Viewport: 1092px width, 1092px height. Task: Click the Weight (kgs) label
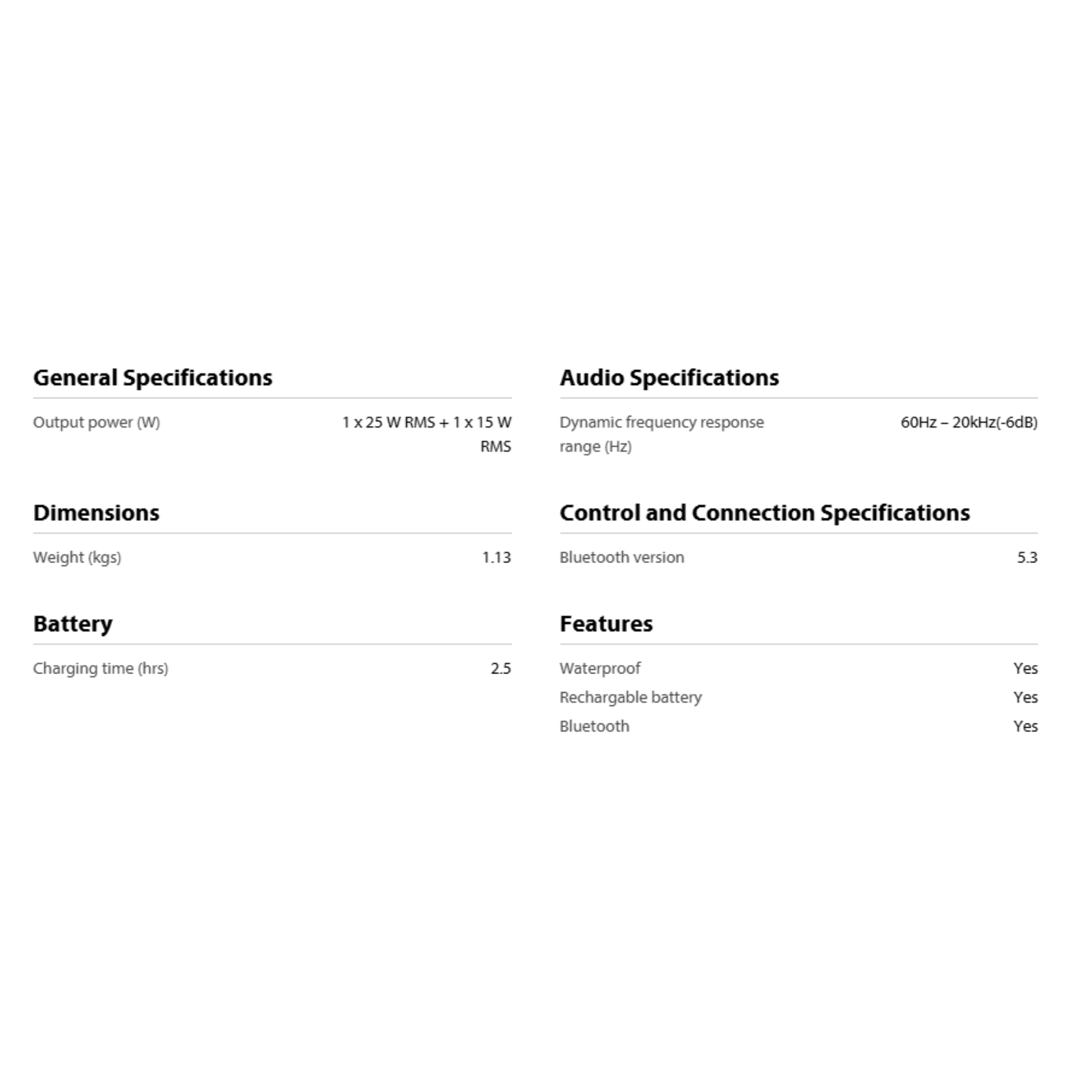tap(77, 557)
